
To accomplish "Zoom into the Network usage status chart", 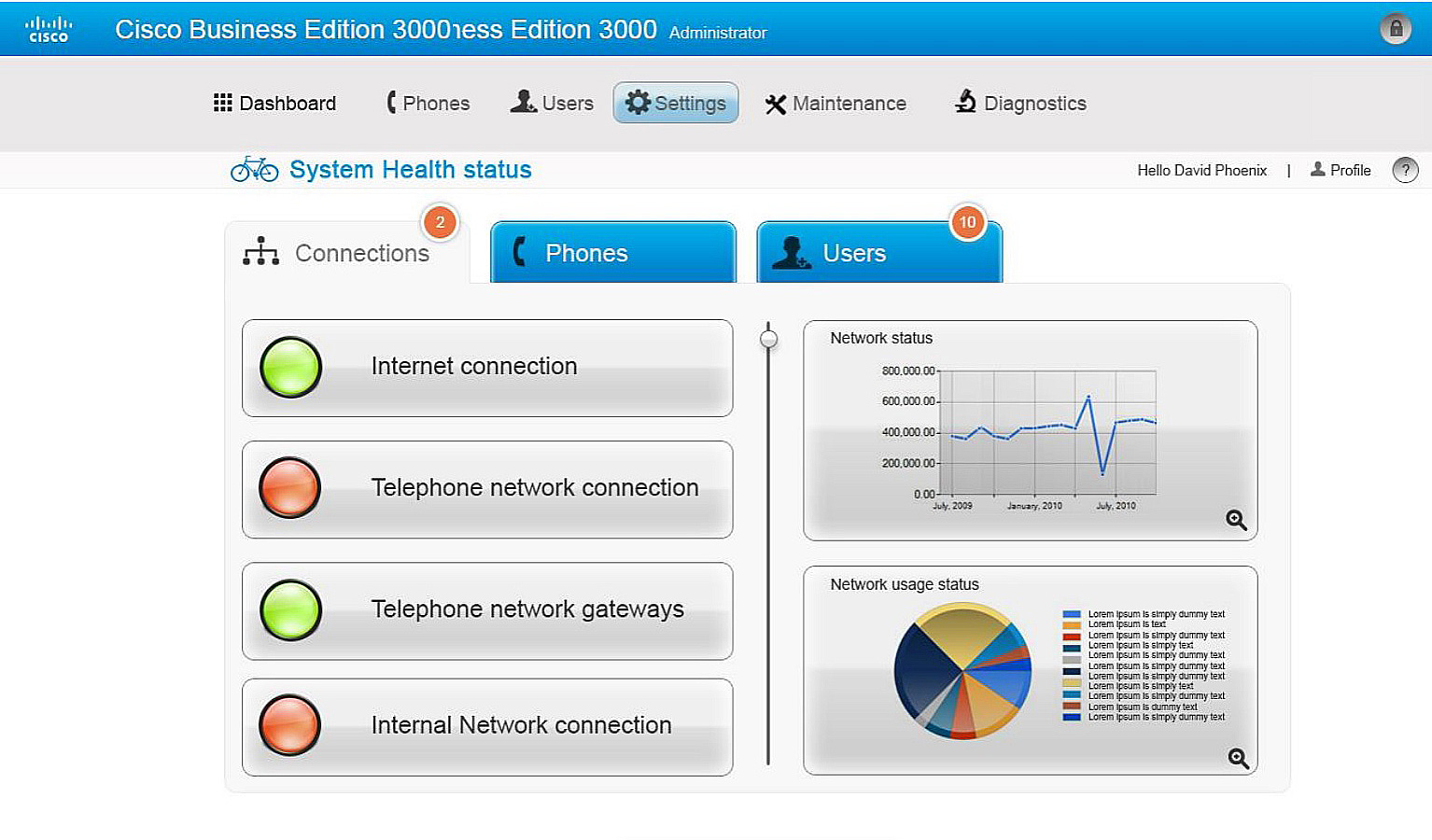I will (1238, 758).
